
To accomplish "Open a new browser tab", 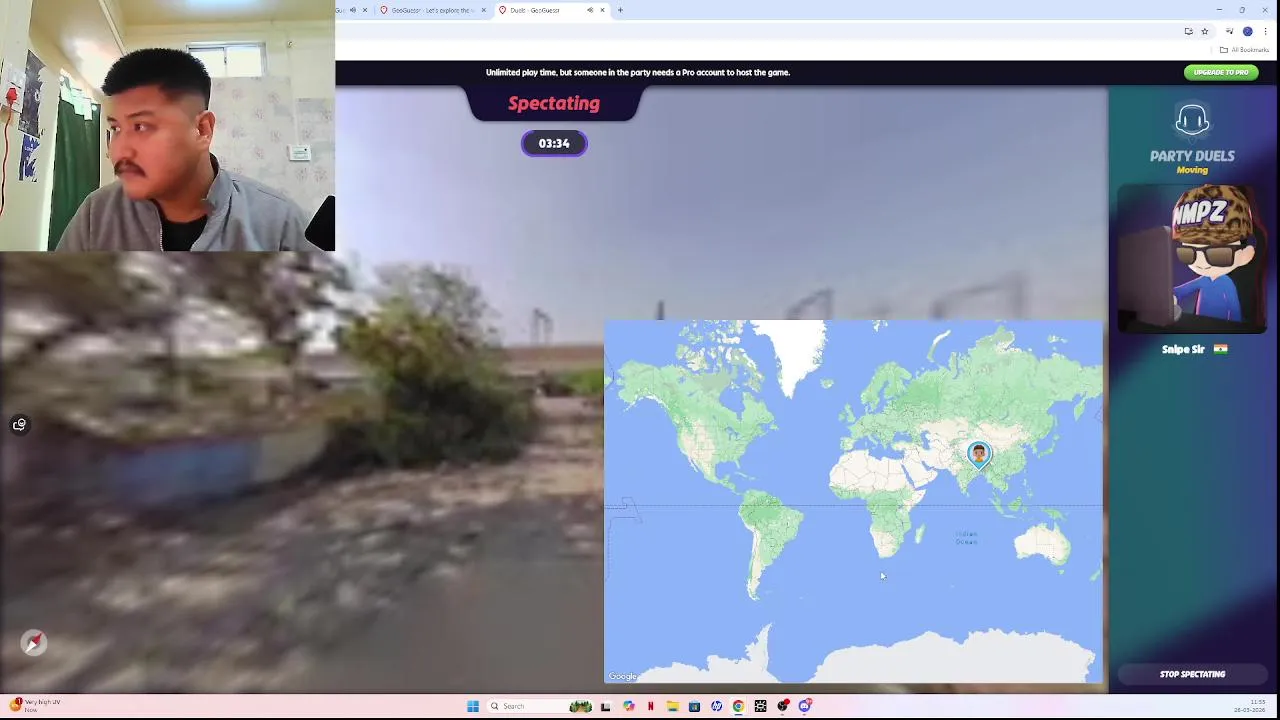I will pos(620,10).
